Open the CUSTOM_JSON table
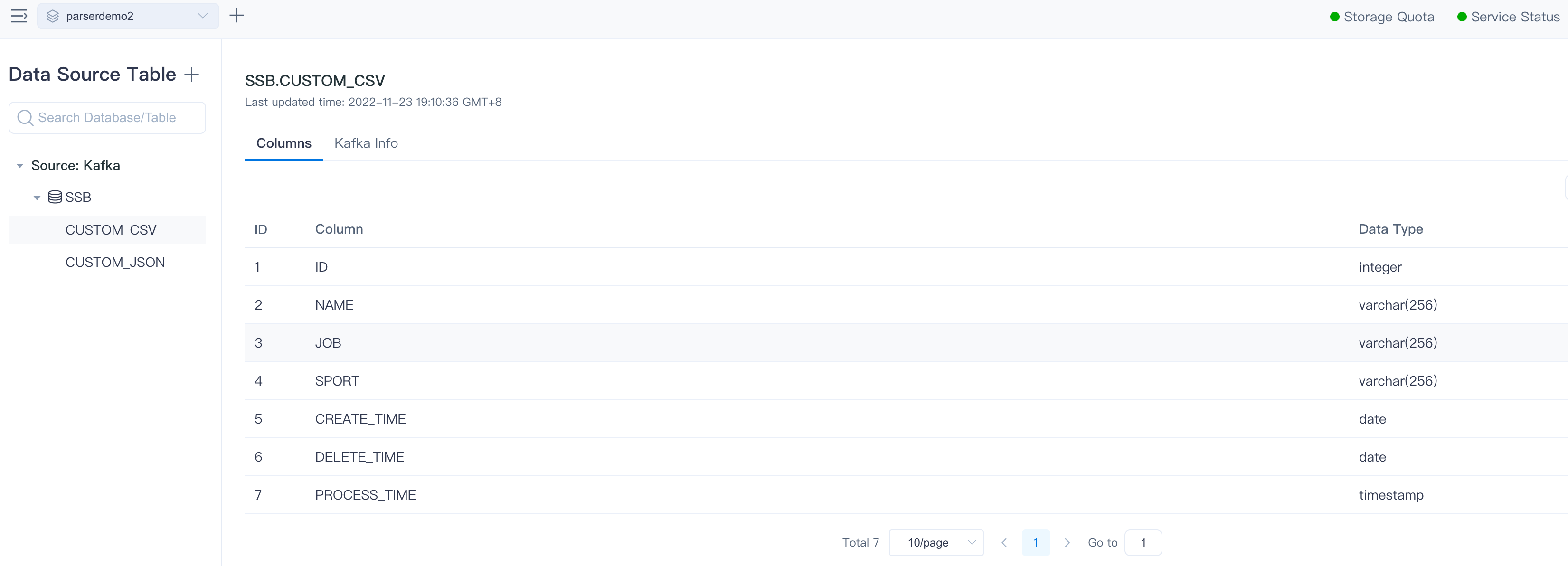 [x=115, y=262]
